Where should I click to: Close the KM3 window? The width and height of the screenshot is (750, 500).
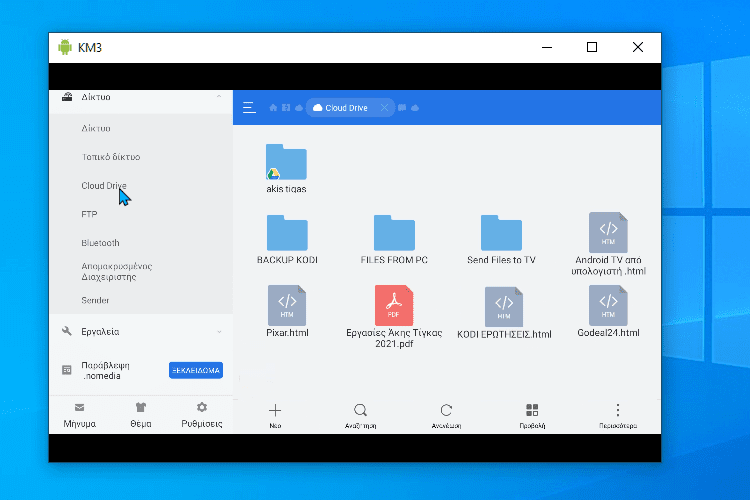pyautogui.click(x=638, y=47)
